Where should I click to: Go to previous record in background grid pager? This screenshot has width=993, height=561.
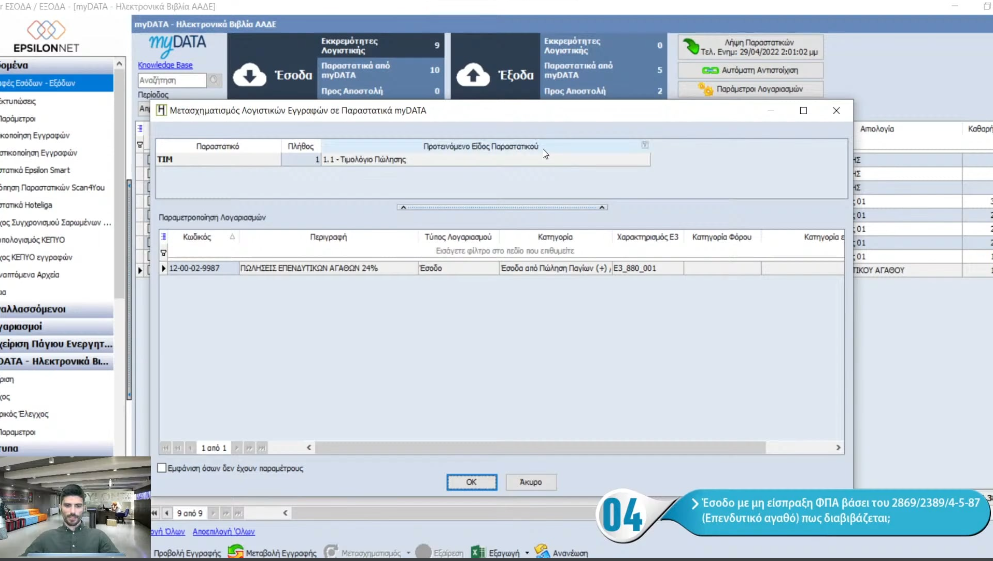click(x=167, y=513)
